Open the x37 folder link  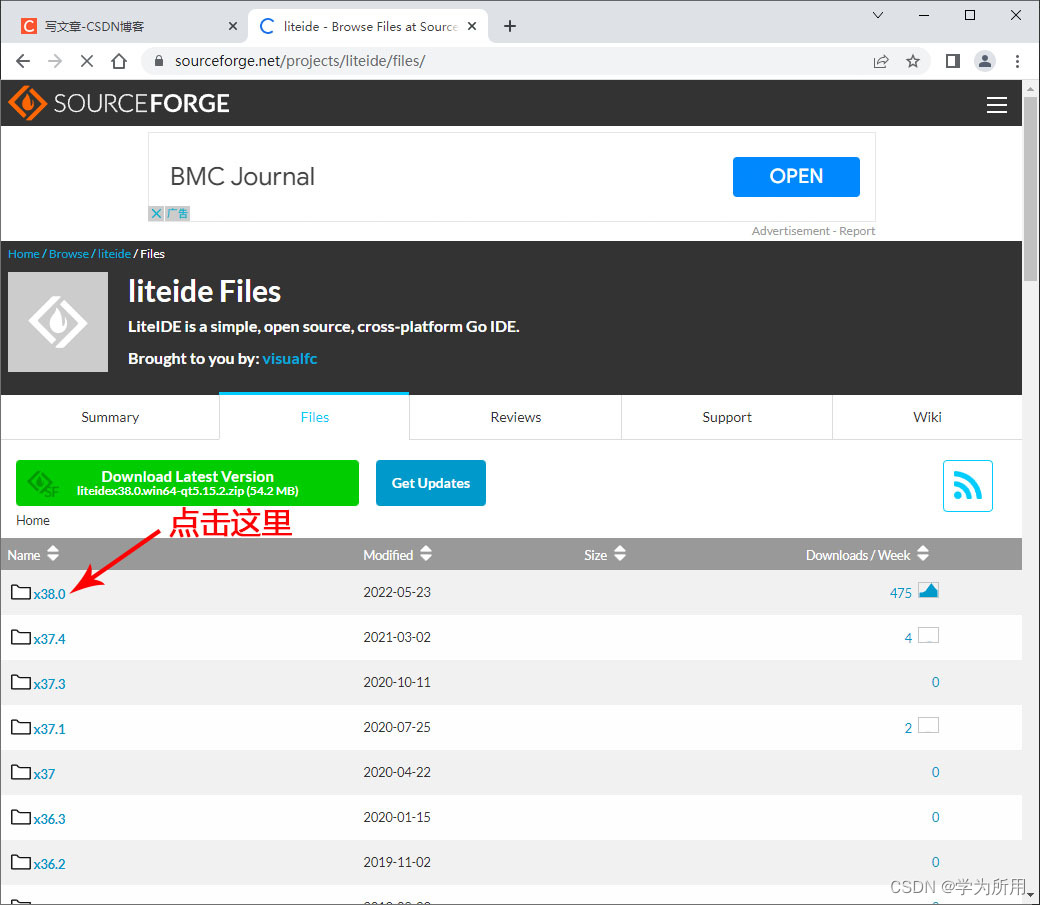coord(44,774)
